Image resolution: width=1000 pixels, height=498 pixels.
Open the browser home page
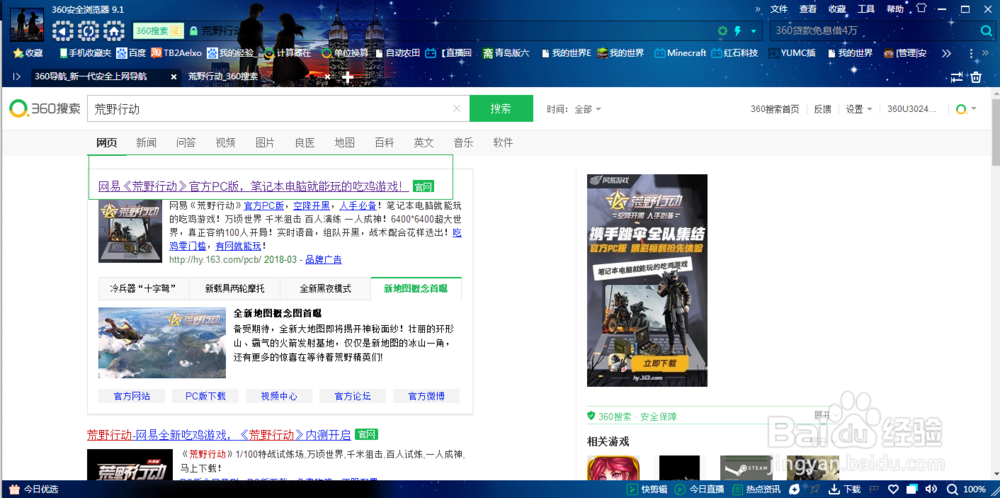click(114, 31)
